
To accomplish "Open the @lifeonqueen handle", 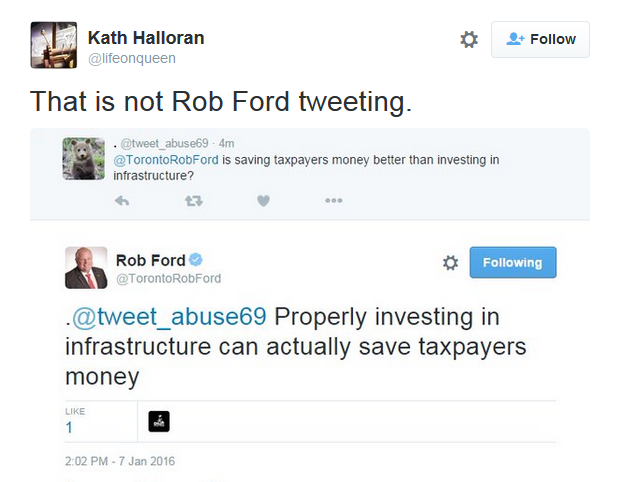I will [131, 58].
